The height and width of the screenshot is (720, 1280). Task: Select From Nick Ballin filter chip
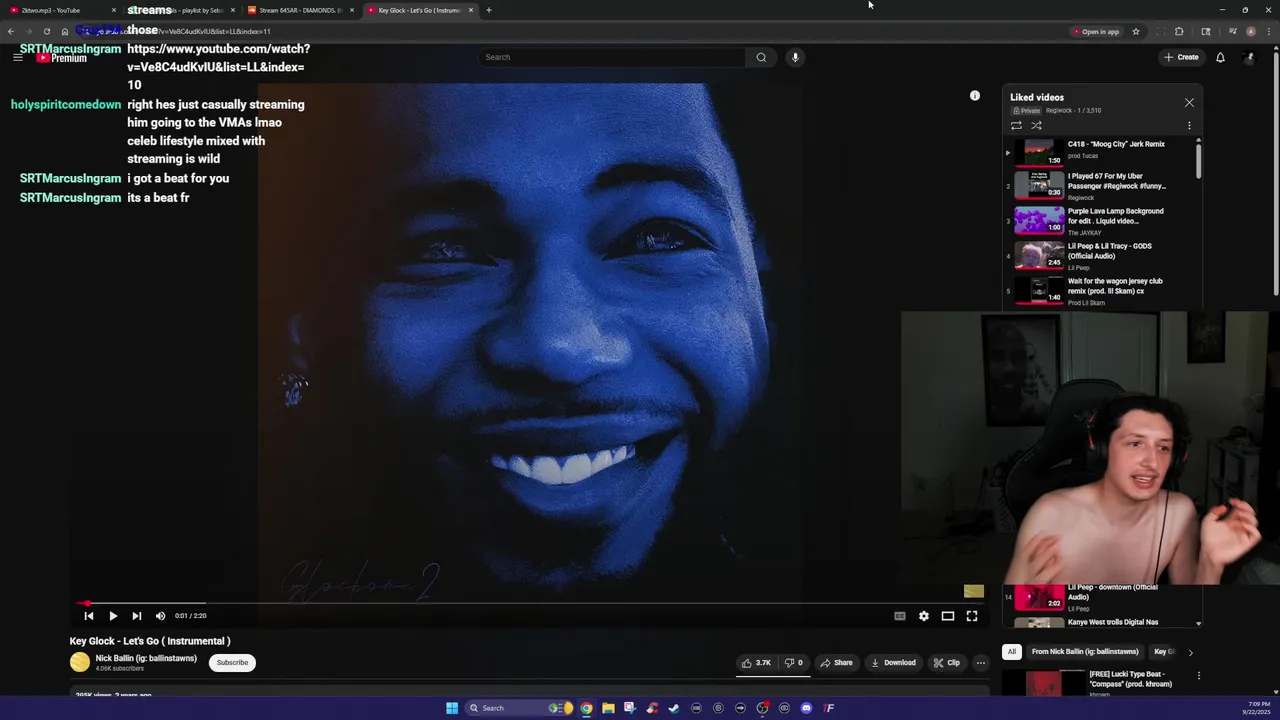[x=1085, y=652]
